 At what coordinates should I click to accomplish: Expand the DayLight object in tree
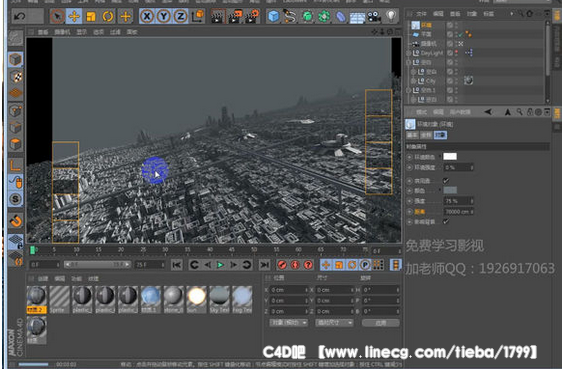pos(409,53)
